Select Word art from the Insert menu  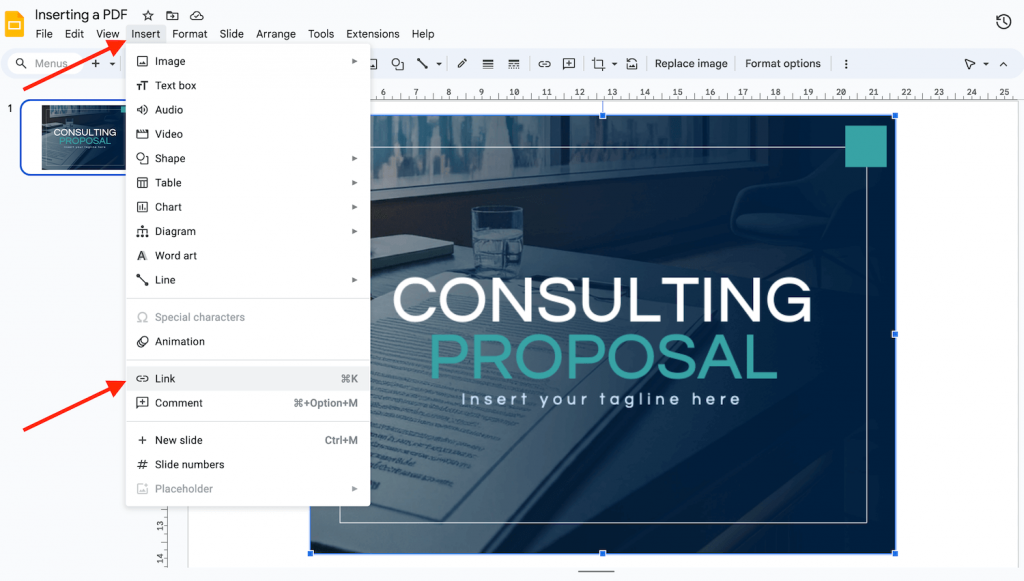[176, 255]
